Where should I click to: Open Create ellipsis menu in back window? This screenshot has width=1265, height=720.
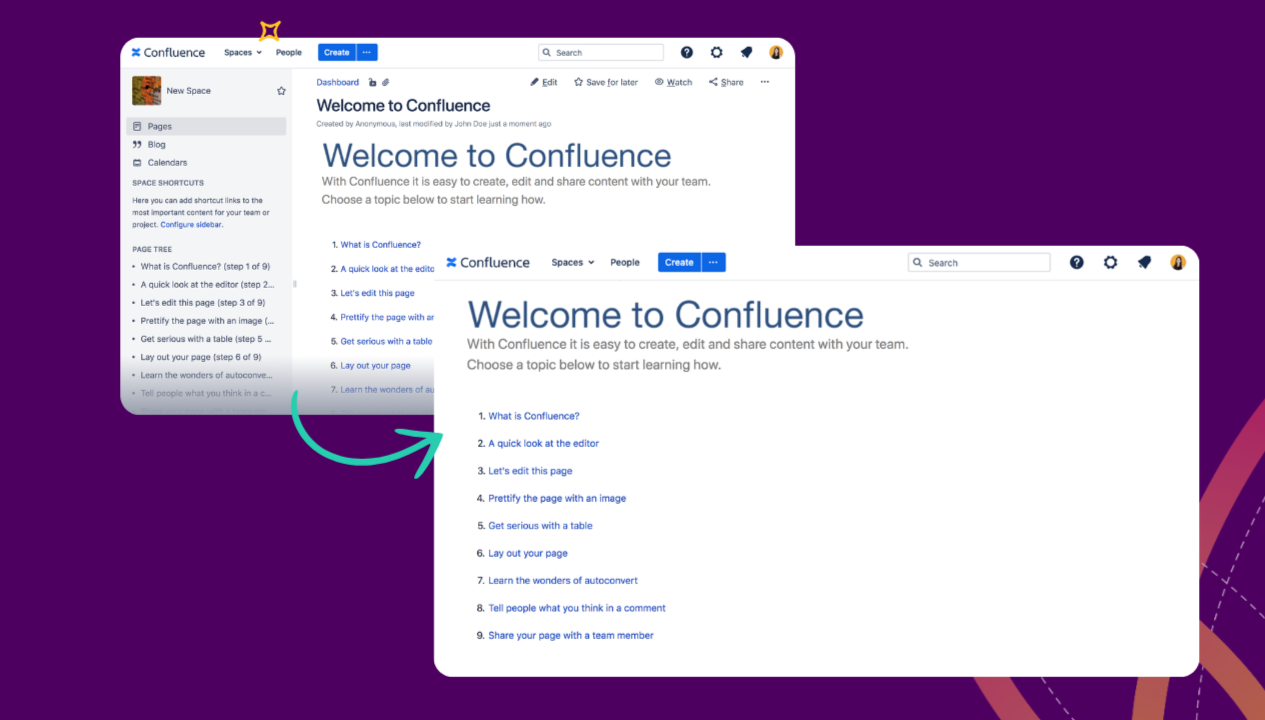point(366,52)
